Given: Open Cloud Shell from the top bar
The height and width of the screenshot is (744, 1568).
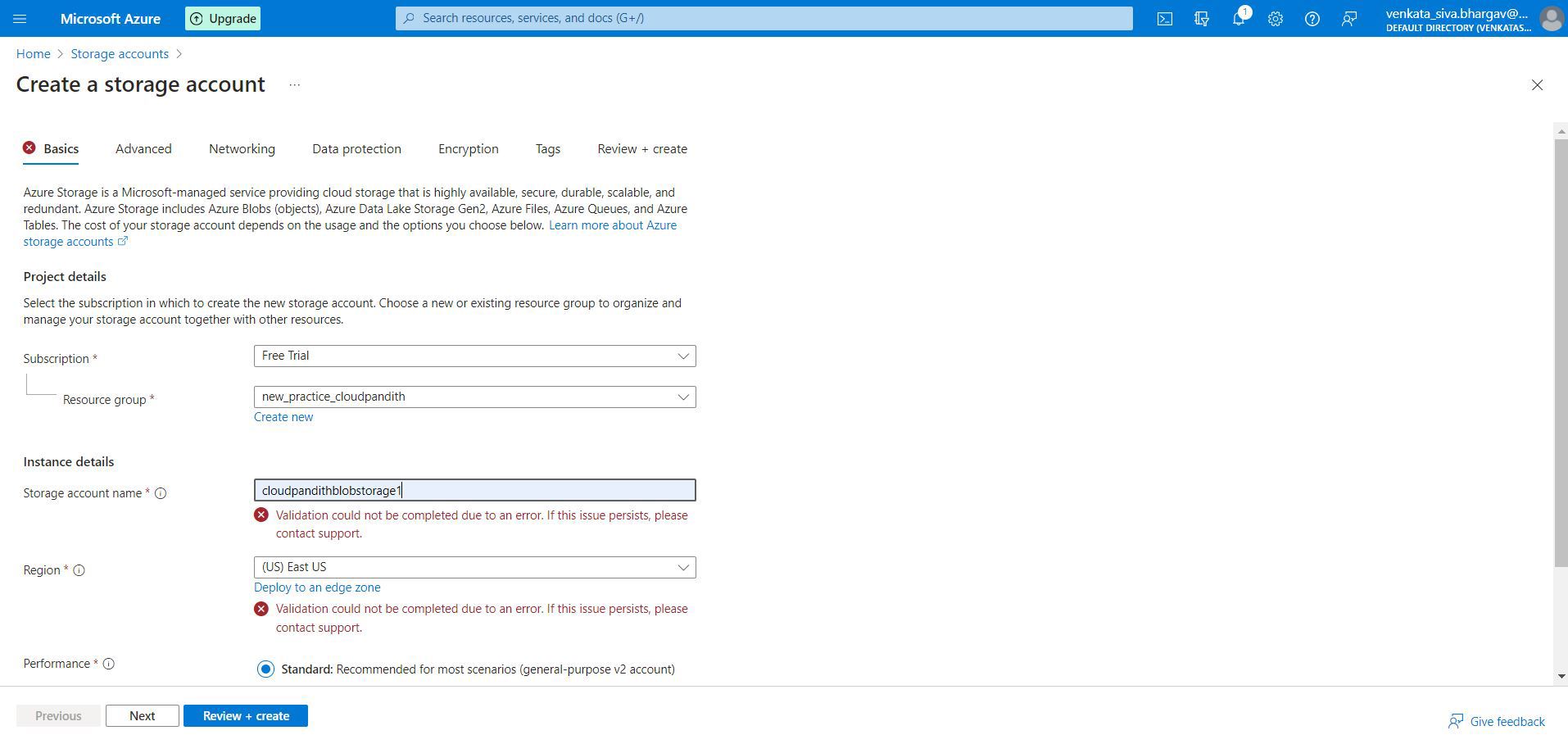Looking at the screenshot, I should tap(1164, 18).
